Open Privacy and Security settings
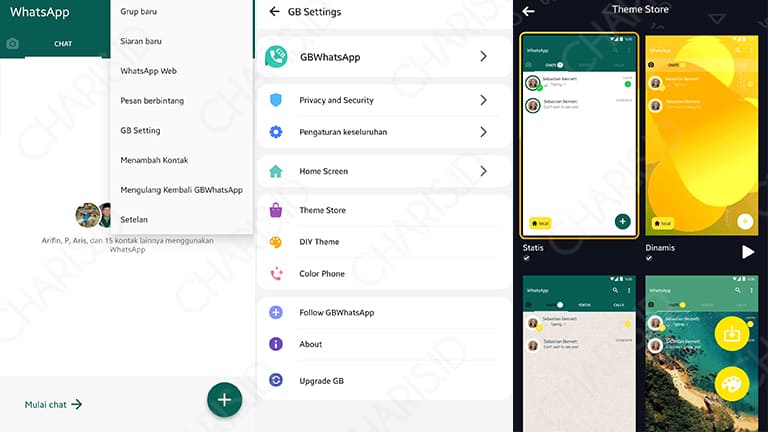The height and width of the screenshot is (432, 768). point(384,100)
